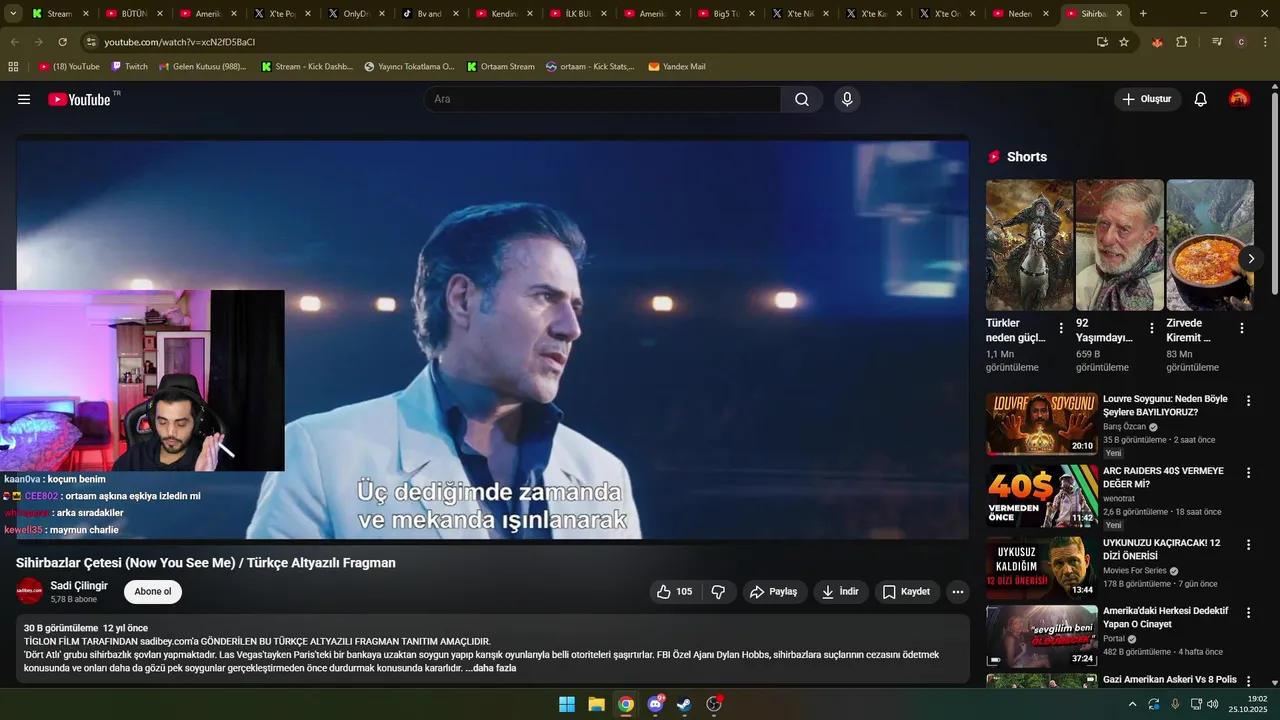Switch to the Kendin browser tab
This screenshot has width=1280, height=720.
pyautogui.click(x=504, y=14)
